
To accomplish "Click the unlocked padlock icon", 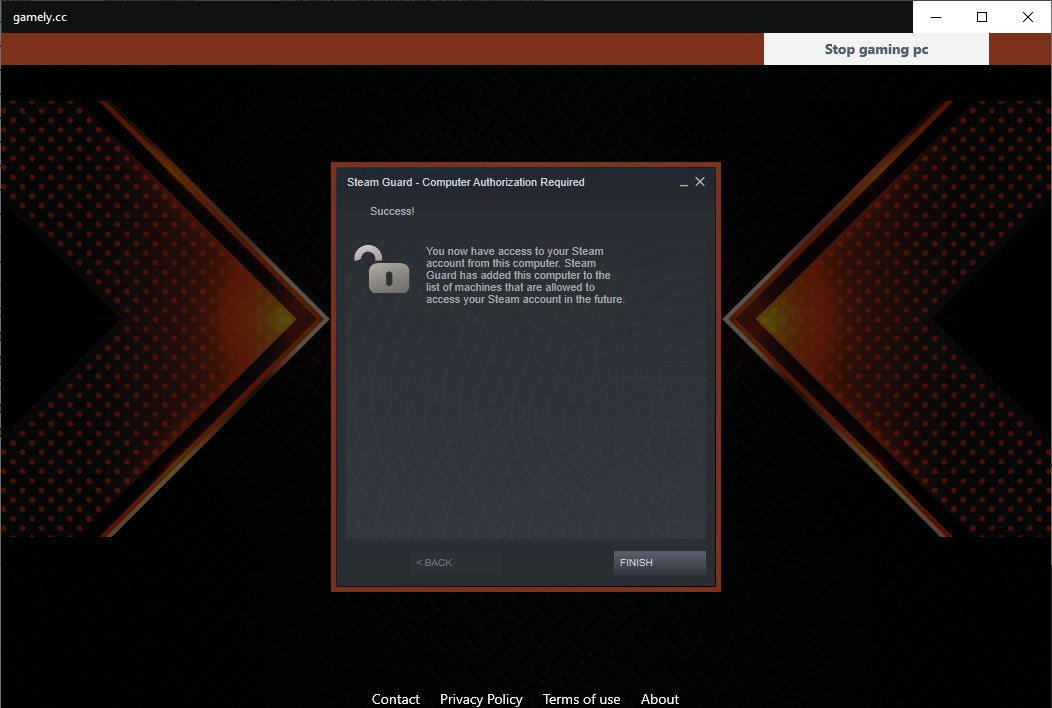I will (381, 269).
